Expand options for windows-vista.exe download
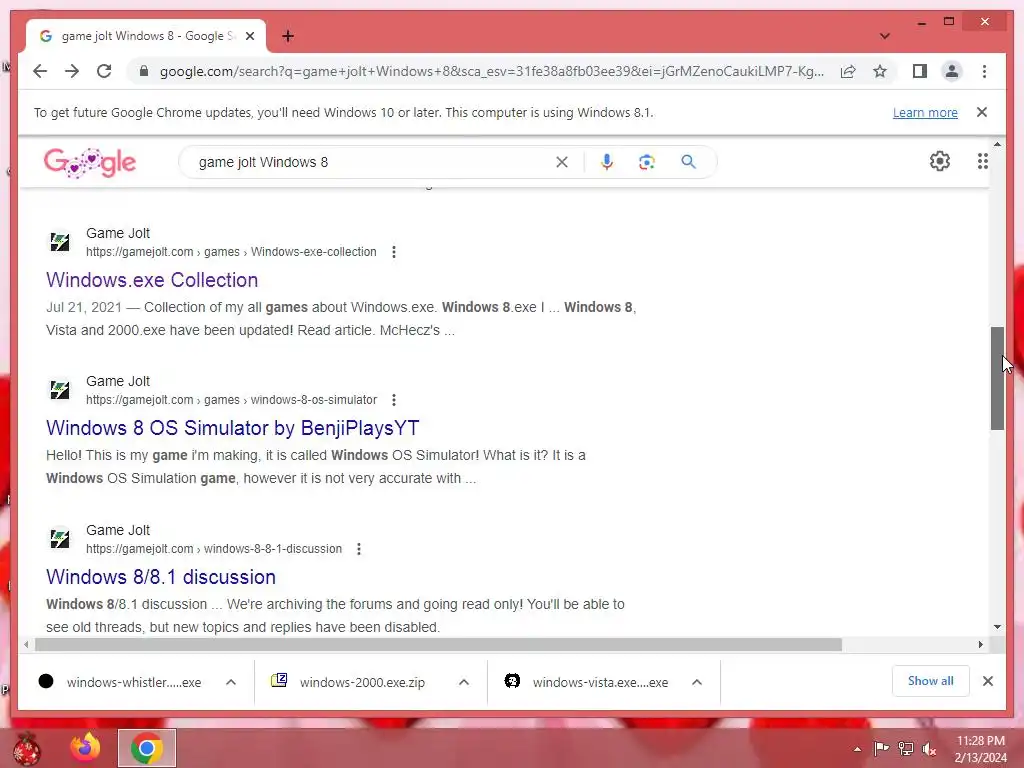Viewport: 1024px width, 768px height. 697,682
